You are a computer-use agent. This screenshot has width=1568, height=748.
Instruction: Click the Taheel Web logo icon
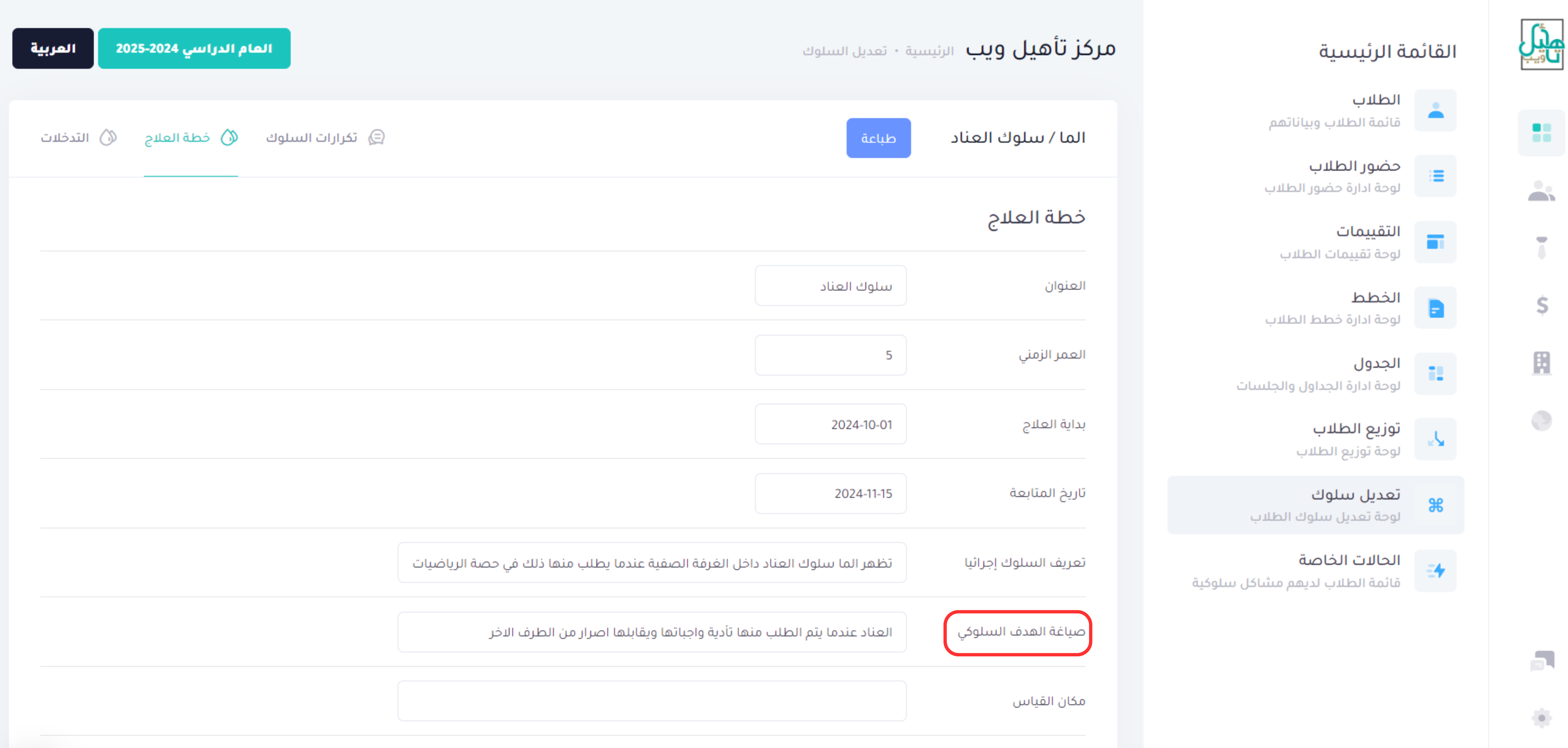(x=1542, y=44)
